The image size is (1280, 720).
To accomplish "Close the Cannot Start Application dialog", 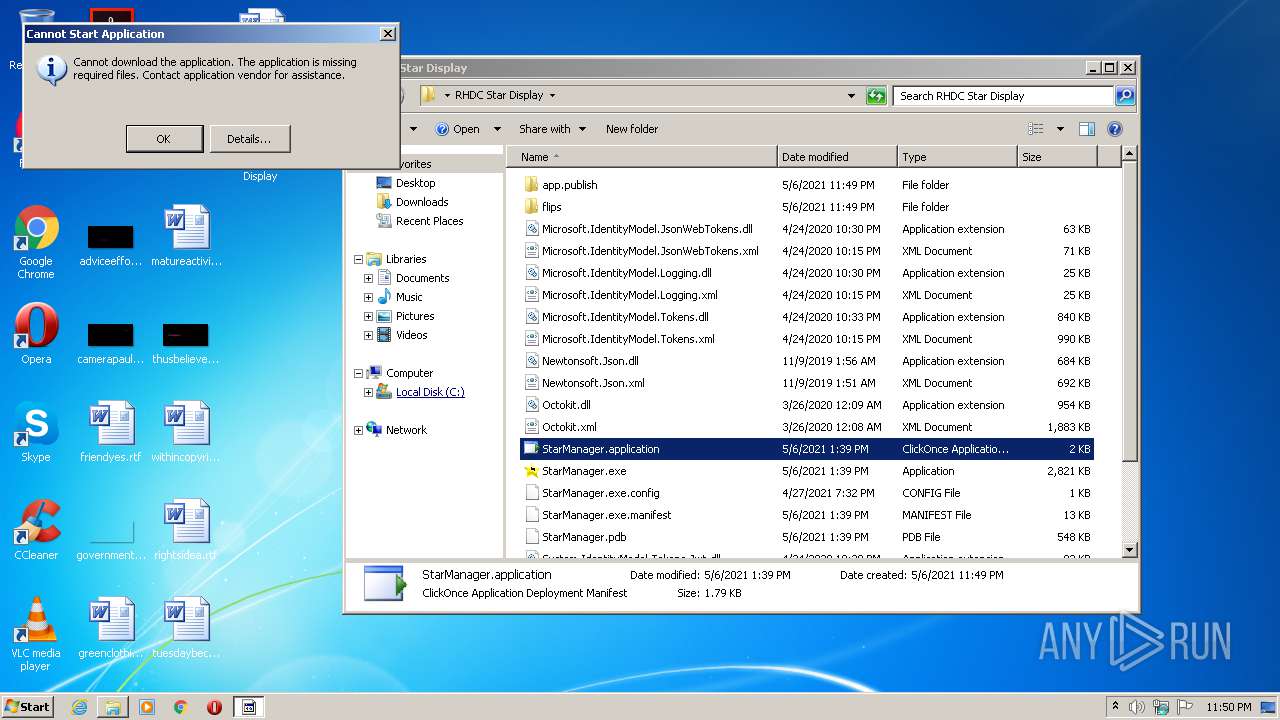I will click(x=388, y=34).
